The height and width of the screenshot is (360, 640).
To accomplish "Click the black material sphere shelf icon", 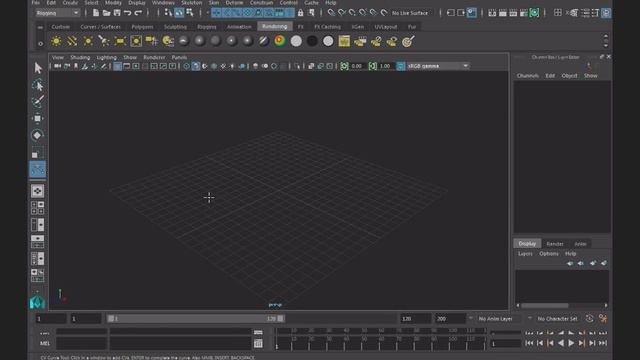I will pyautogui.click(x=312, y=41).
